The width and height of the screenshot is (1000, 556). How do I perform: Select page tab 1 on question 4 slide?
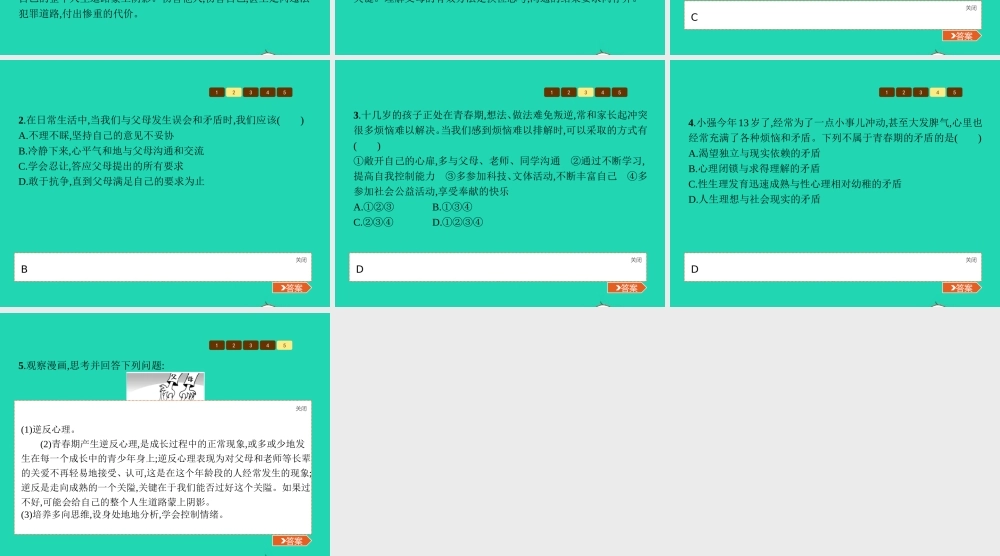886,92
